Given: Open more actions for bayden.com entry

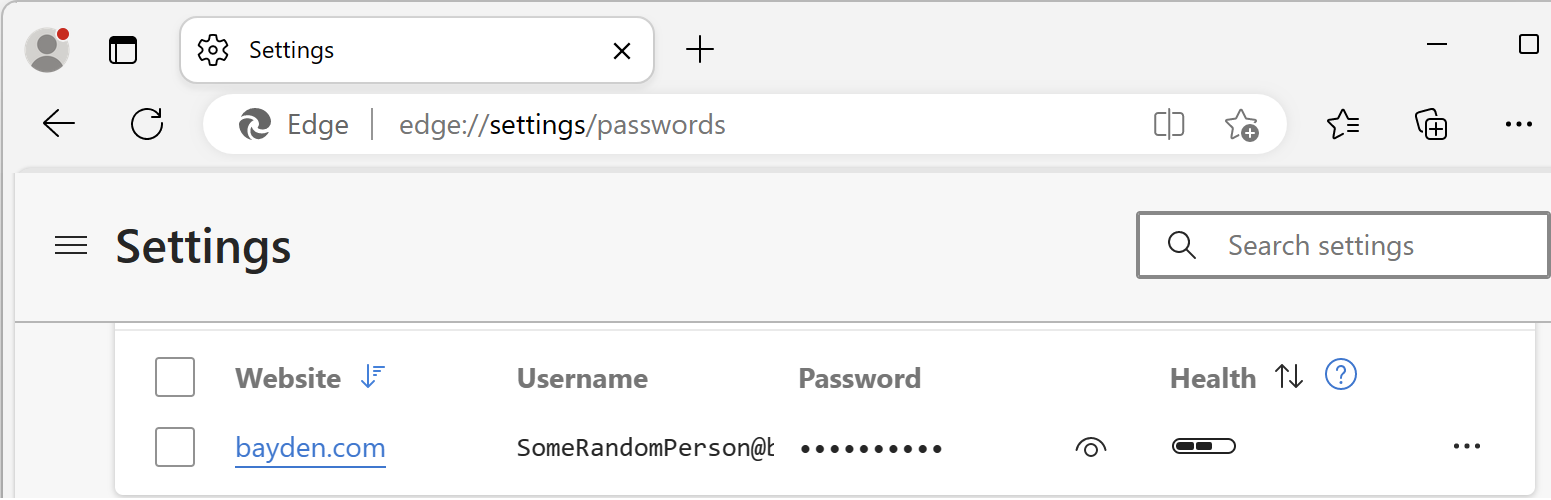Looking at the screenshot, I should (1466, 447).
